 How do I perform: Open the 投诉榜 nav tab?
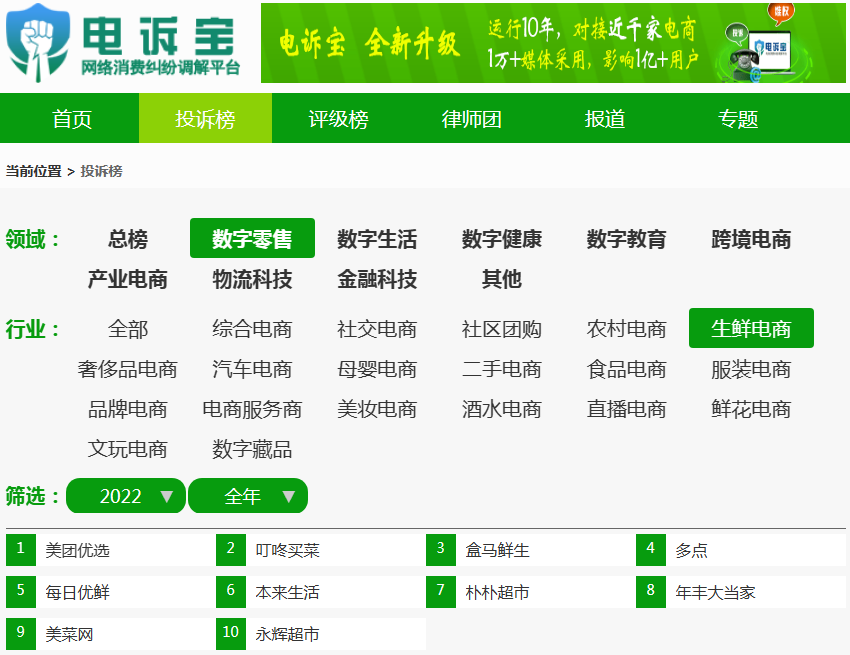click(205, 118)
